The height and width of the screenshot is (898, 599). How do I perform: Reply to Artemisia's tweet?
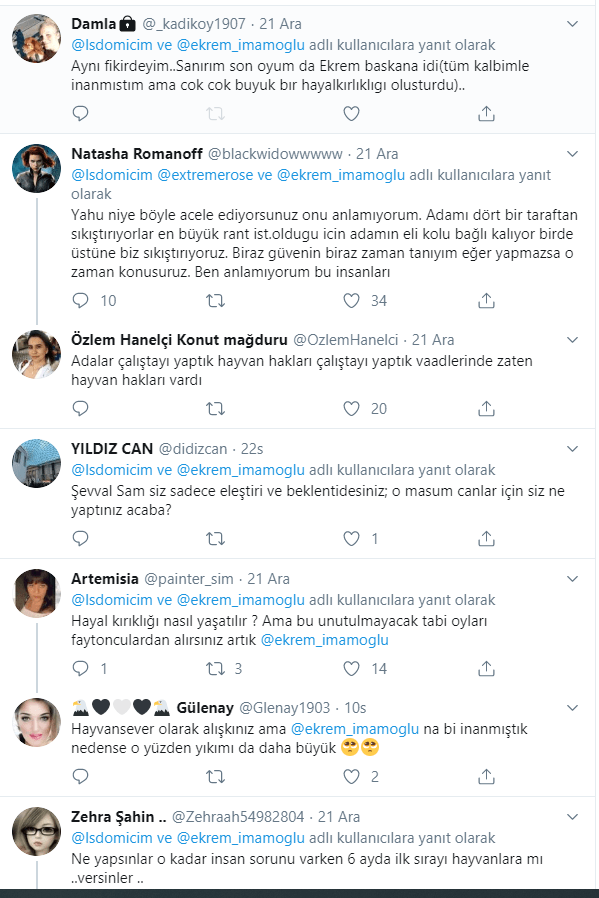click(x=80, y=668)
